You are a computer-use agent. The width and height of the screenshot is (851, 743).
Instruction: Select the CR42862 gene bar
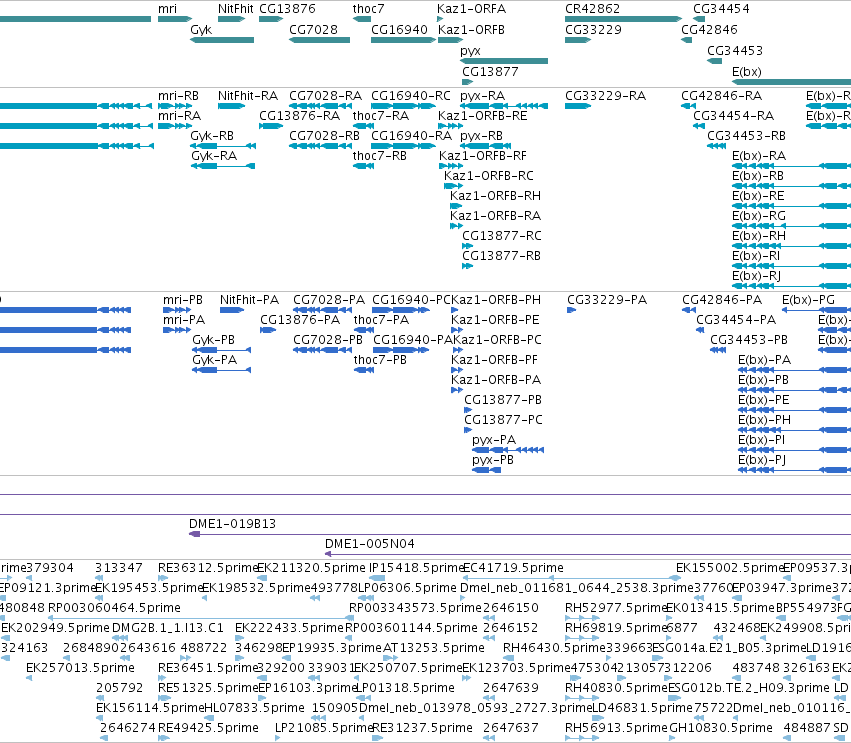623,19
